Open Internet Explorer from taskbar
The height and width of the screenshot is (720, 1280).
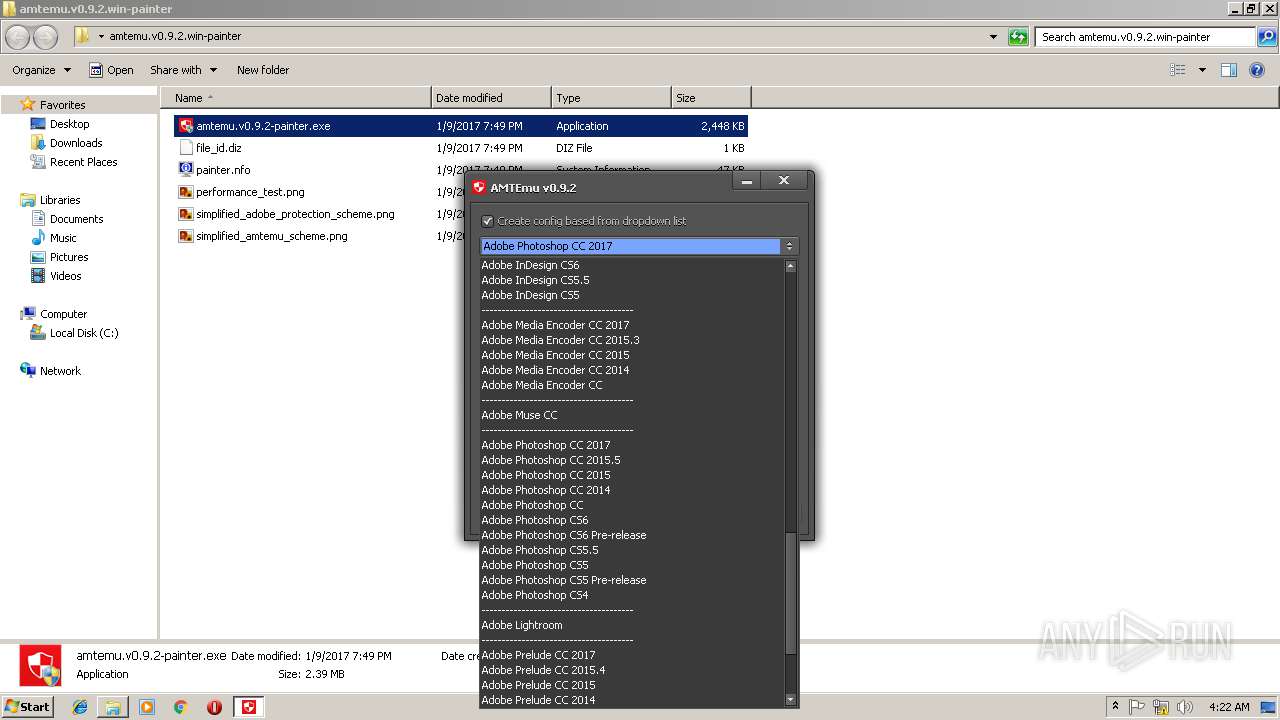coord(80,707)
